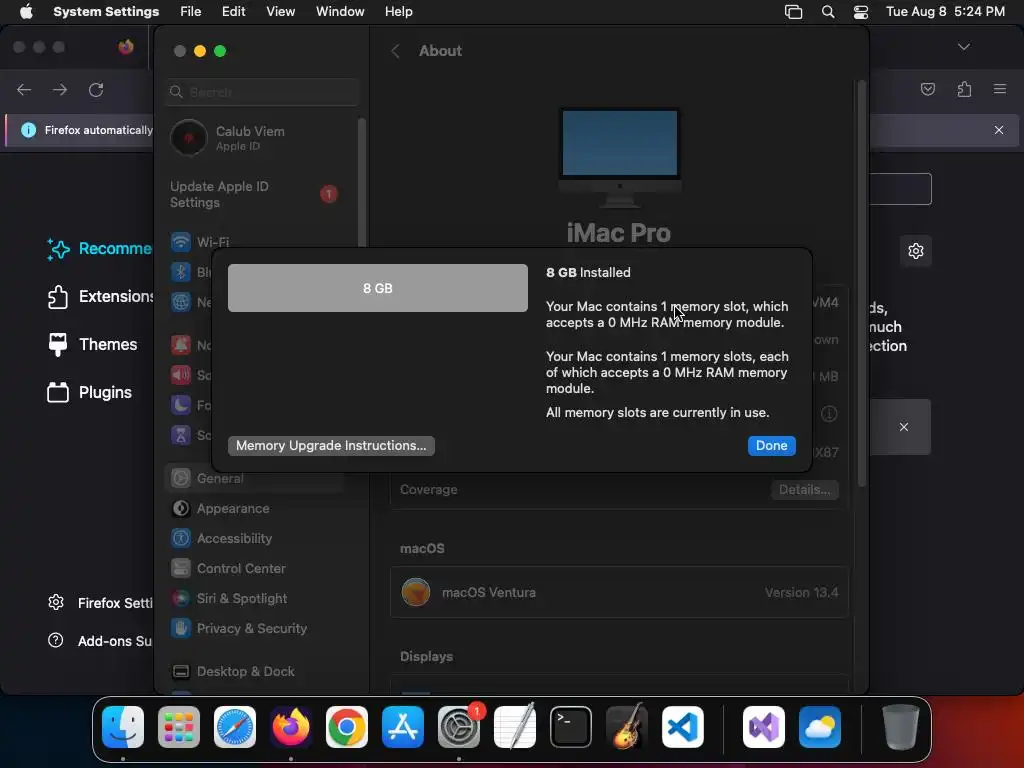Screen dimensions: 1024x768
Task: Click the About pane scrollbar
Action: coord(862,282)
